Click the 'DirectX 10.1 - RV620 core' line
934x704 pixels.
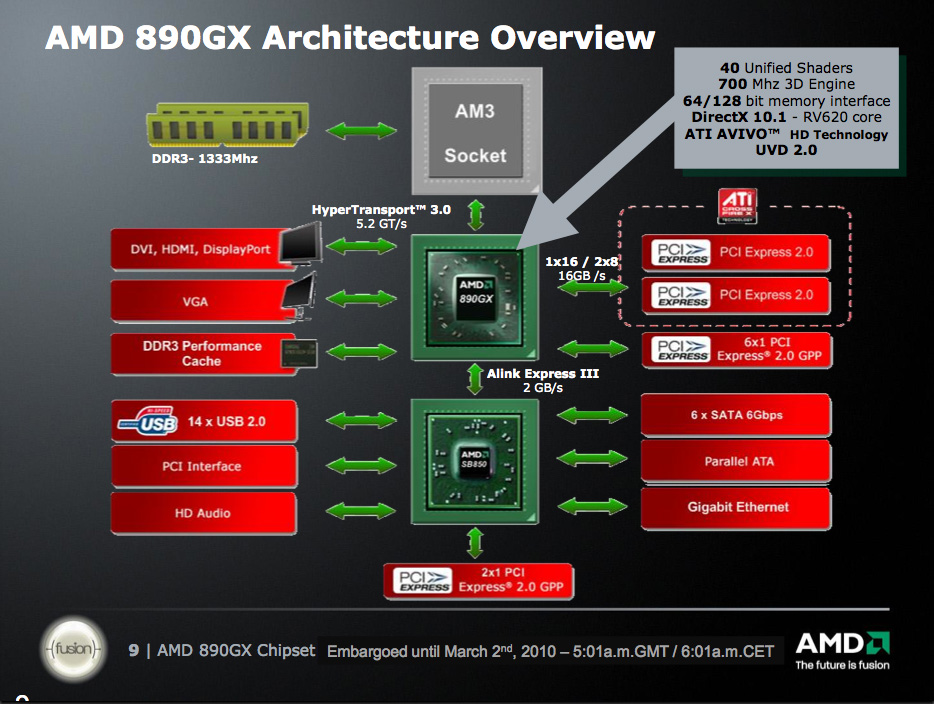coord(786,117)
